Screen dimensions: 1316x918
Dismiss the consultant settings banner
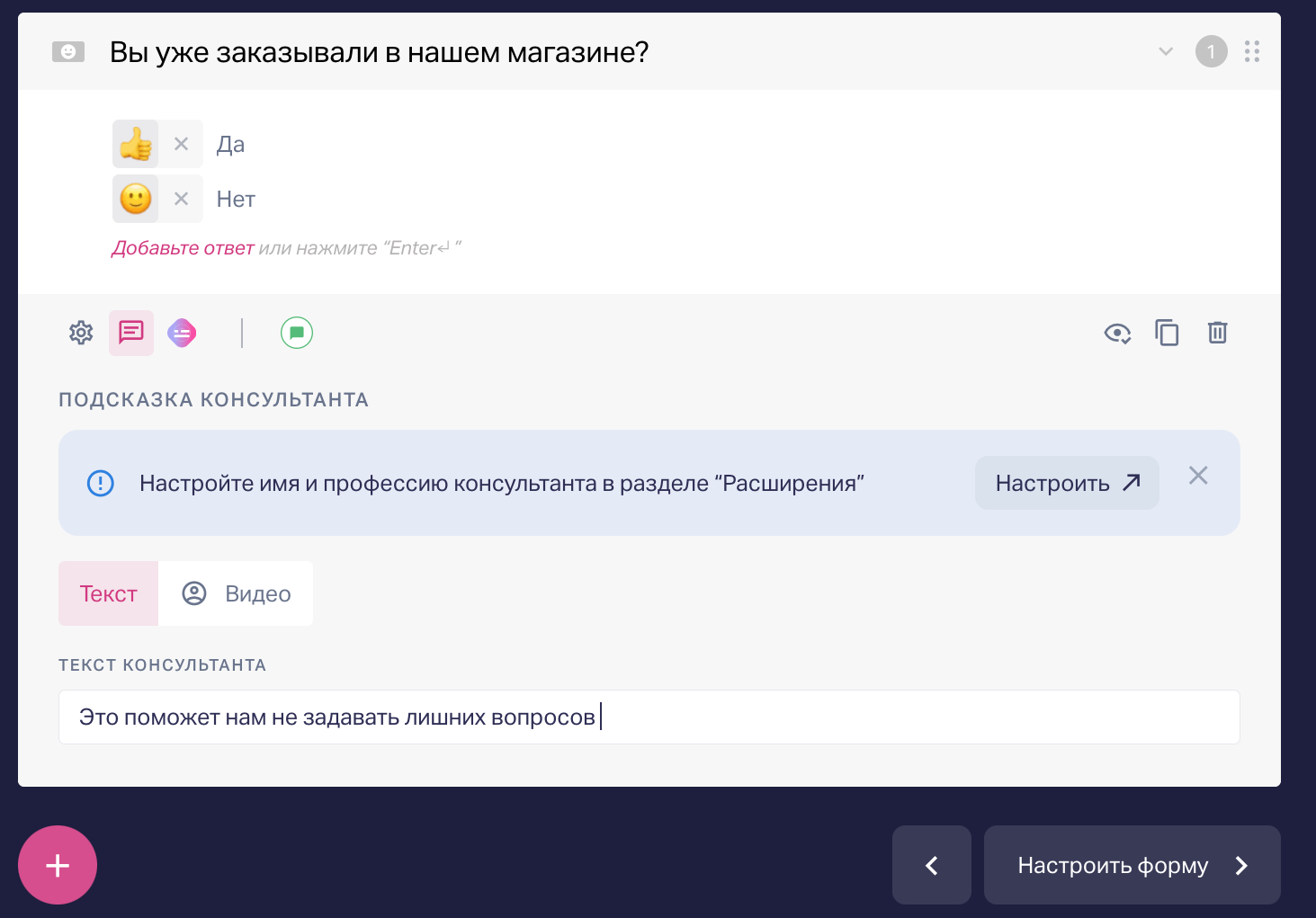coord(1198,476)
